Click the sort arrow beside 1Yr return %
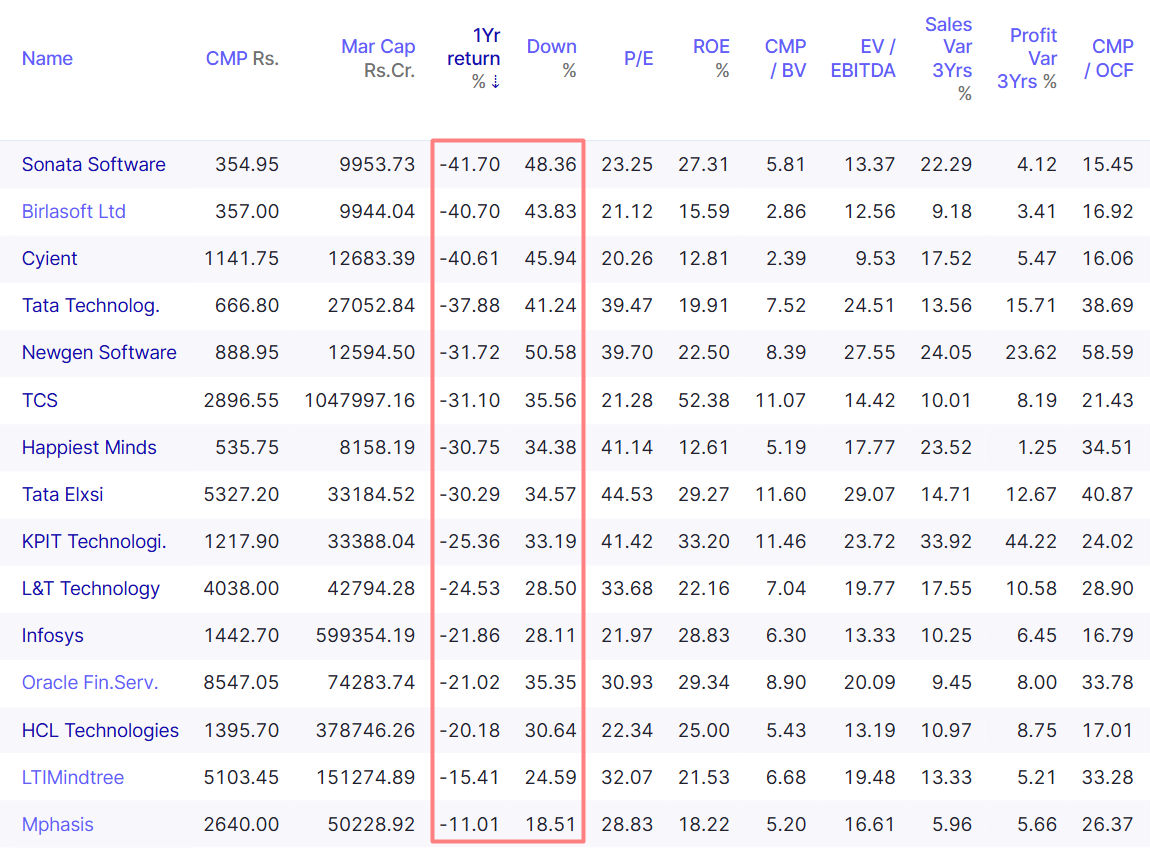Screen dimensions: 1150x855 496,81
